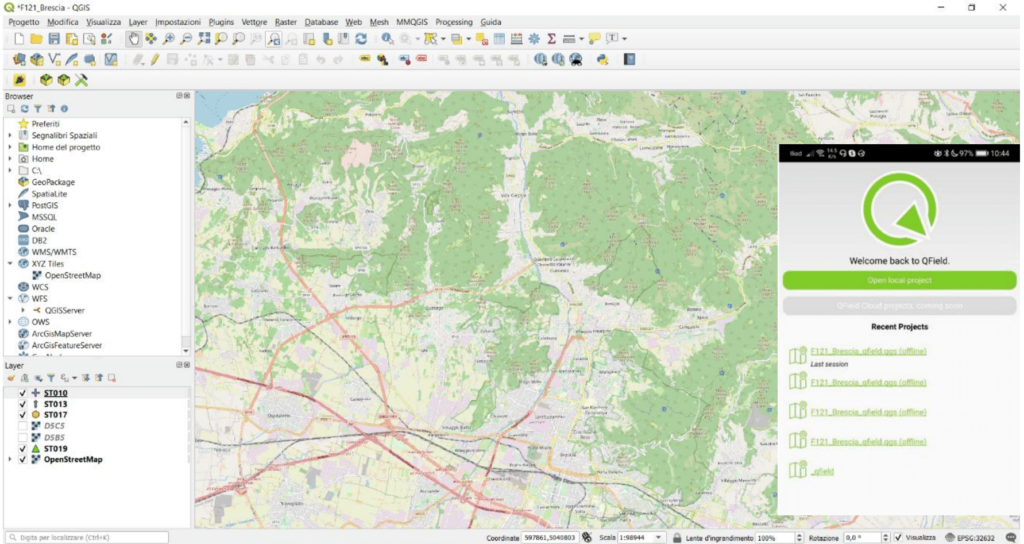Click the filter legend icon in the Layer panel
Image resolution: width=1024 pixels, height=544 pixels.
(x=50, y=378)
